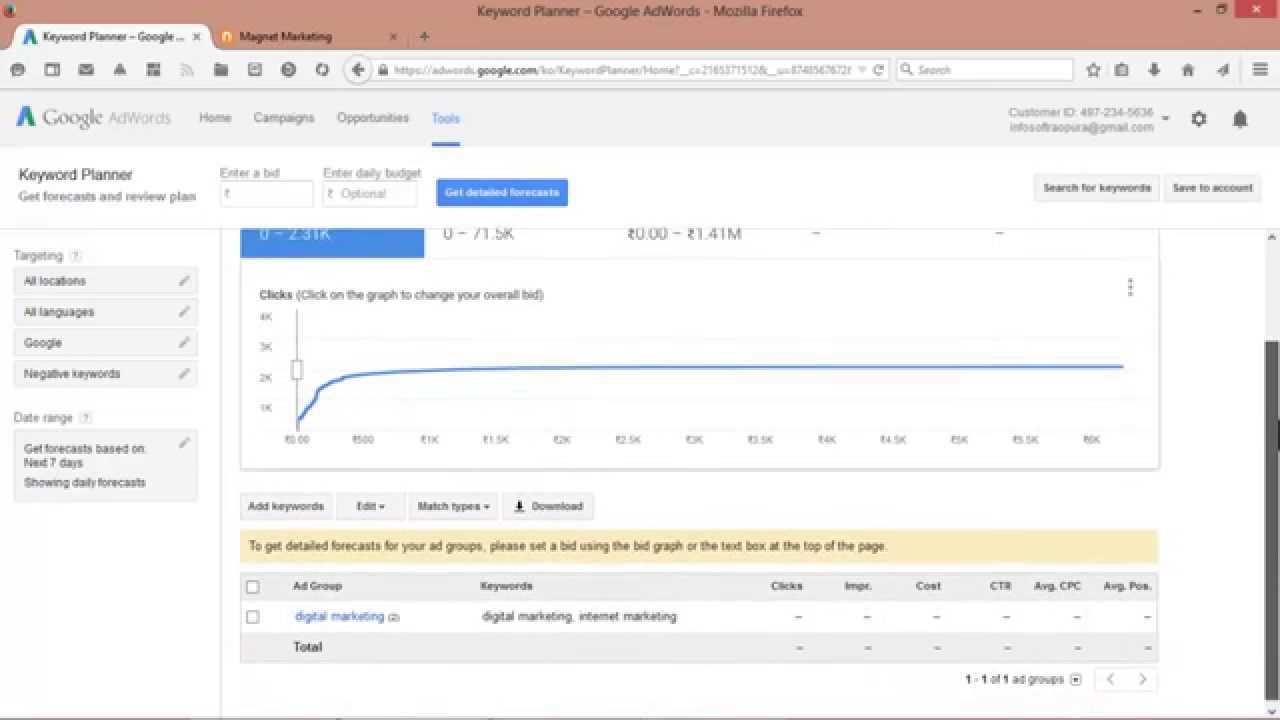
Task: Click the Enter a bid input field
Action: (x=266, y=194)
